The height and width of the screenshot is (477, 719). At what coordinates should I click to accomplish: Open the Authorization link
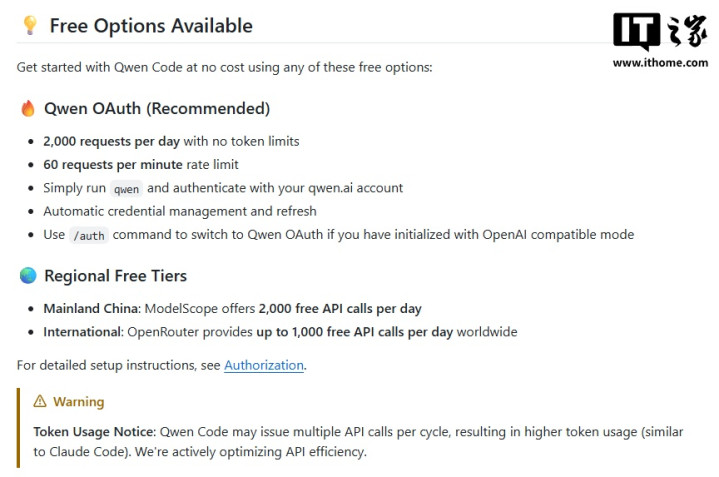tap(264, 365)
